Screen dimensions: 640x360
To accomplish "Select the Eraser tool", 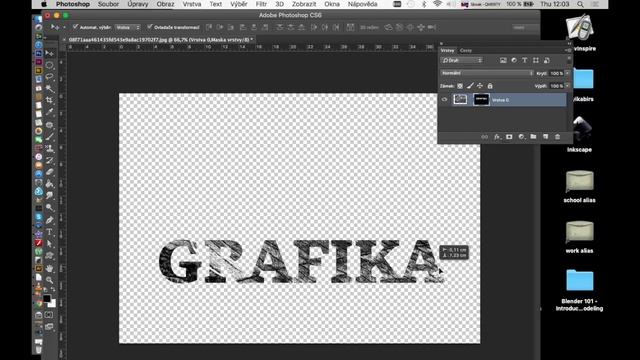I will click(49, 172).
